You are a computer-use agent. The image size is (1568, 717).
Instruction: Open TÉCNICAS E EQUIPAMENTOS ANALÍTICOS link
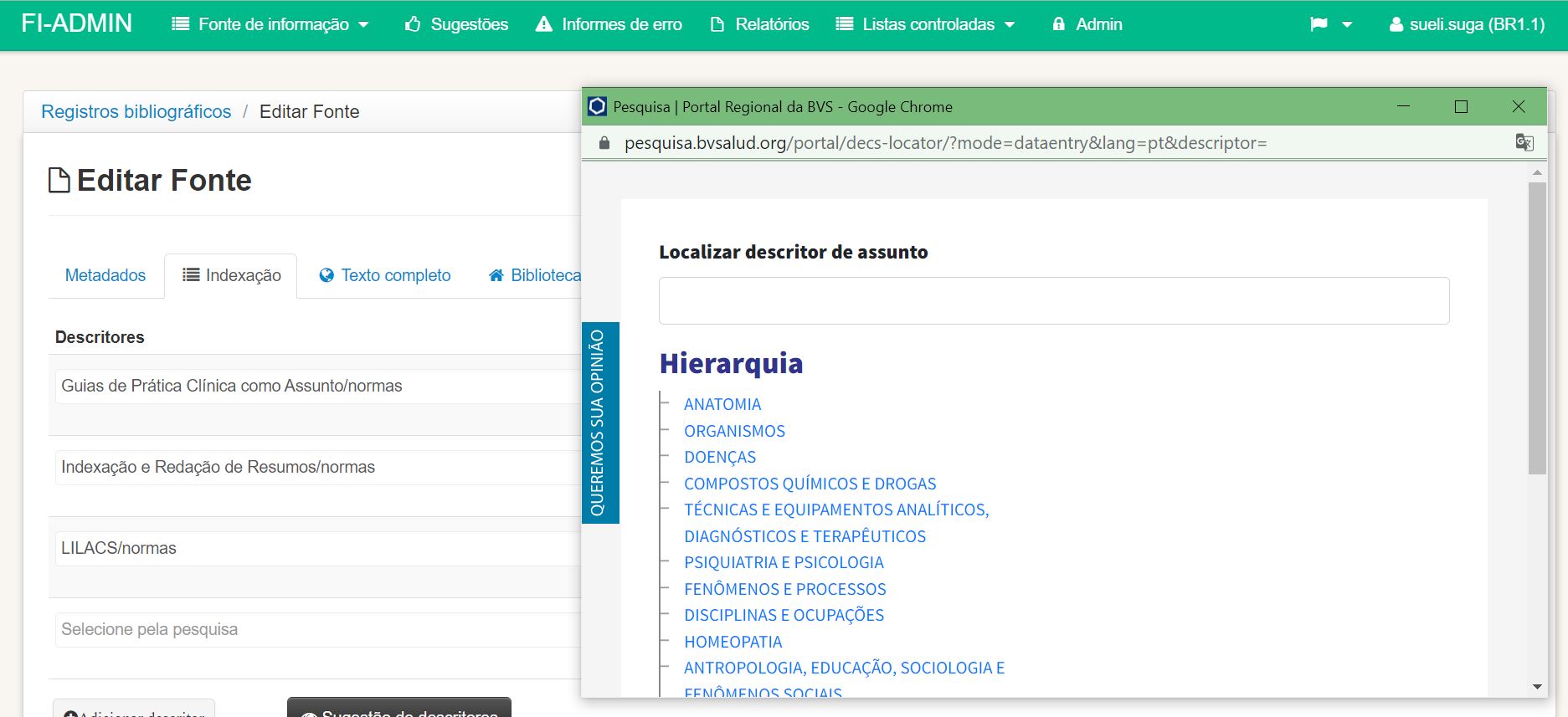tap(836, 523)
